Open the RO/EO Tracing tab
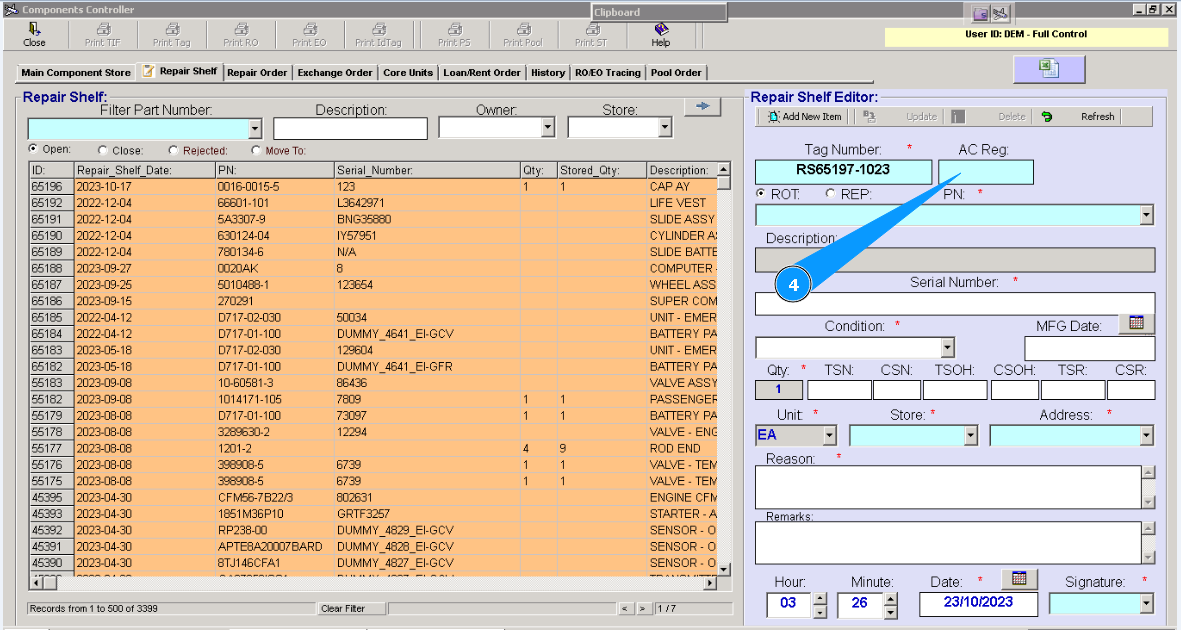The width and height of the screenshot is (1181, 633). coord(607,72)
